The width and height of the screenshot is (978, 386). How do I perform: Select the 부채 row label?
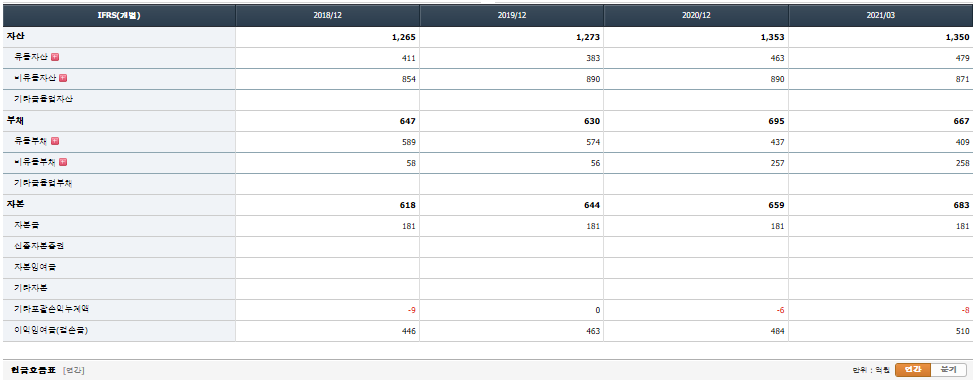16,120
